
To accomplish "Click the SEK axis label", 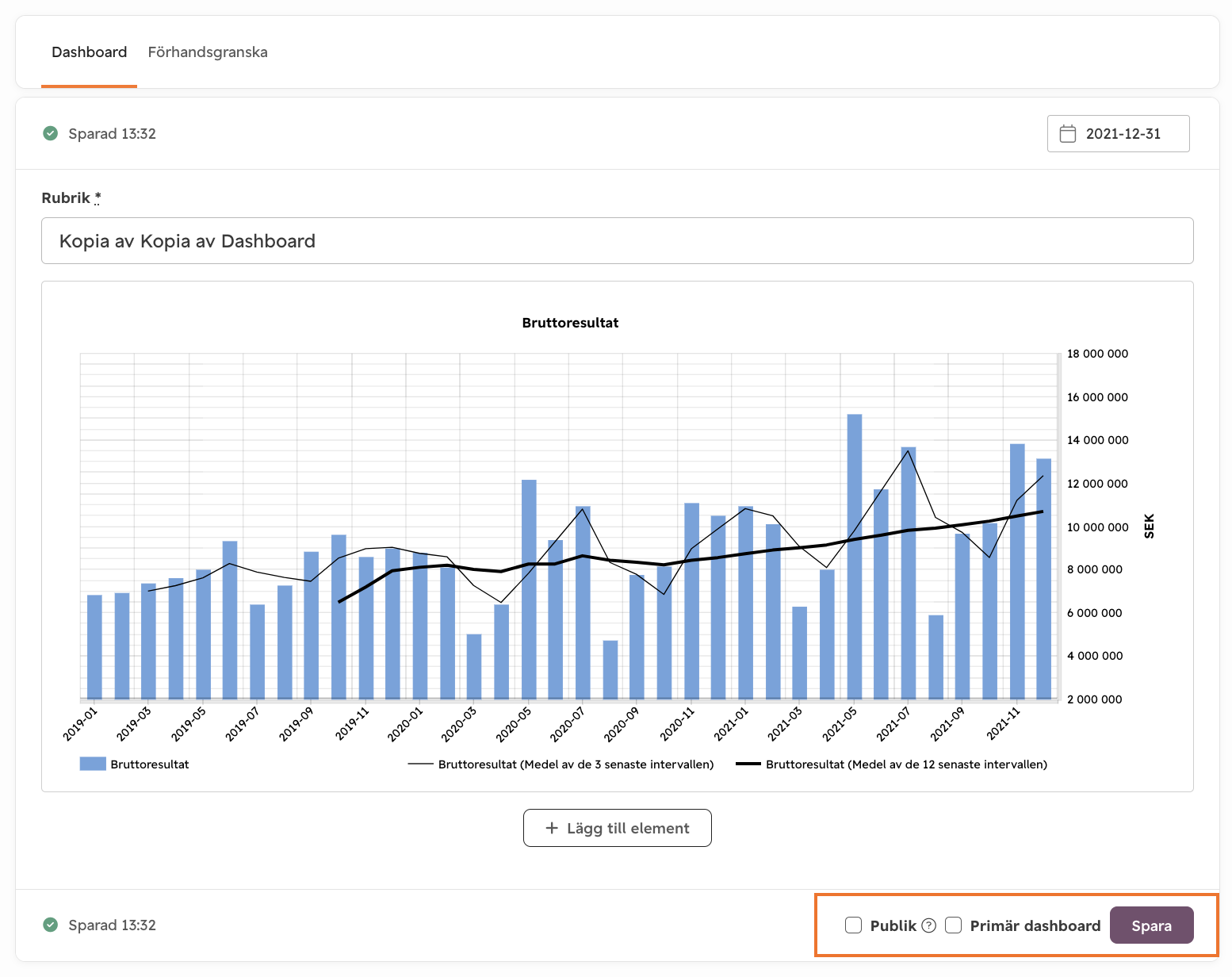I will pyautogui.click(x=1149, y=527).
